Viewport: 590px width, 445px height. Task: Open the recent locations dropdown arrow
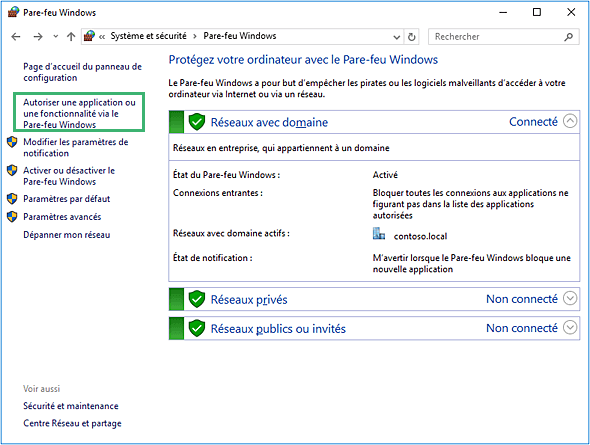56,36
